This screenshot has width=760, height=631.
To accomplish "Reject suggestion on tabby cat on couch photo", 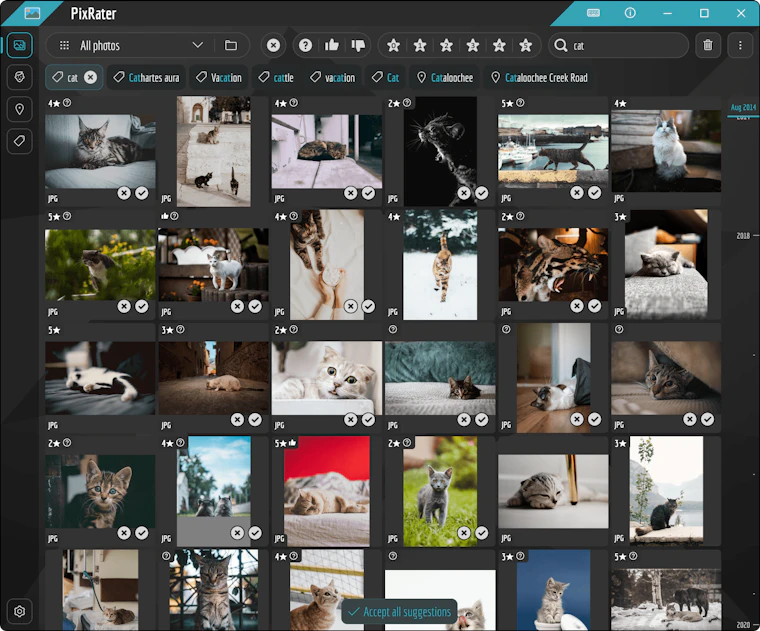I will point(124,193).
